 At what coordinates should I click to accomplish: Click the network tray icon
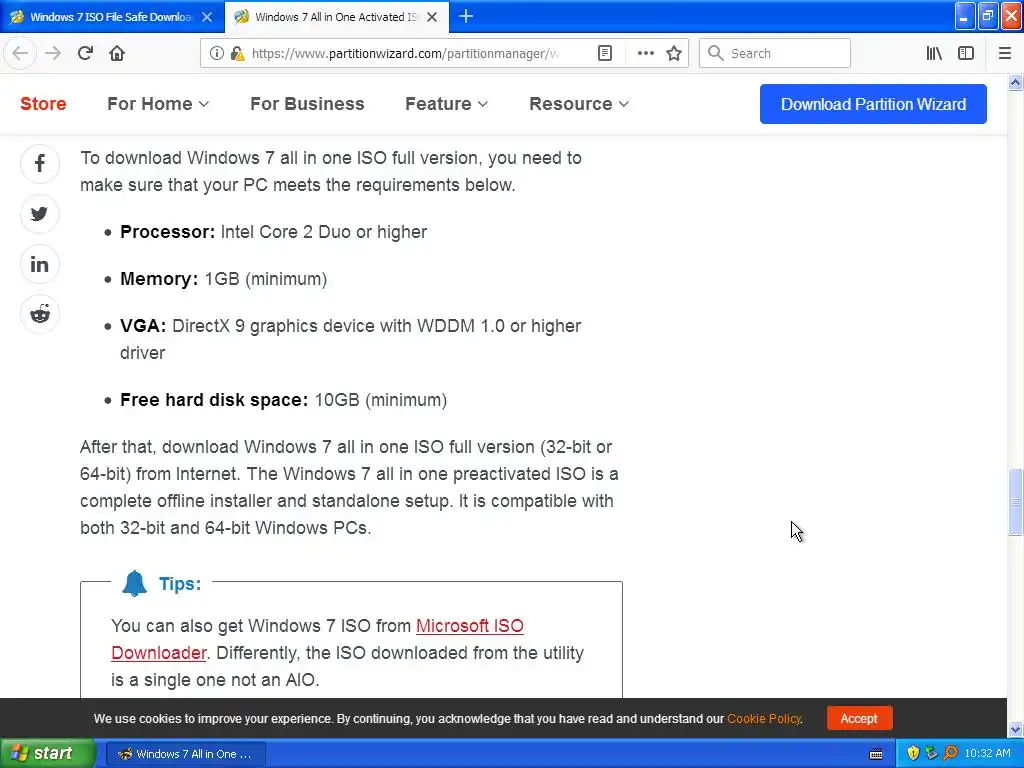tap(931, 753)
